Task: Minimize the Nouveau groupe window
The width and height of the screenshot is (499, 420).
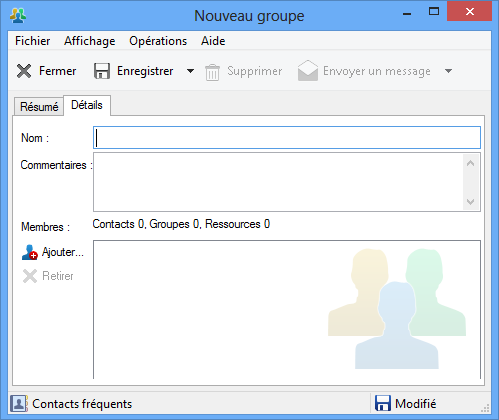Action: point(407,13)
